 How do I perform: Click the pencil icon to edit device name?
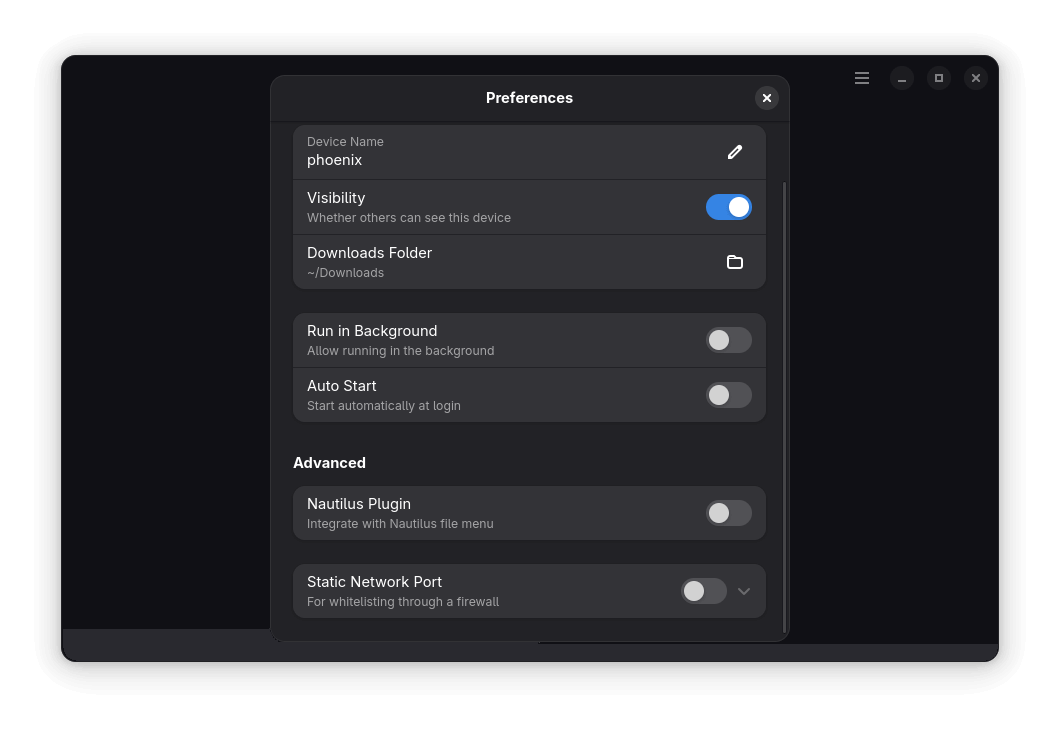pyautogui.click(x=735, y=152)
